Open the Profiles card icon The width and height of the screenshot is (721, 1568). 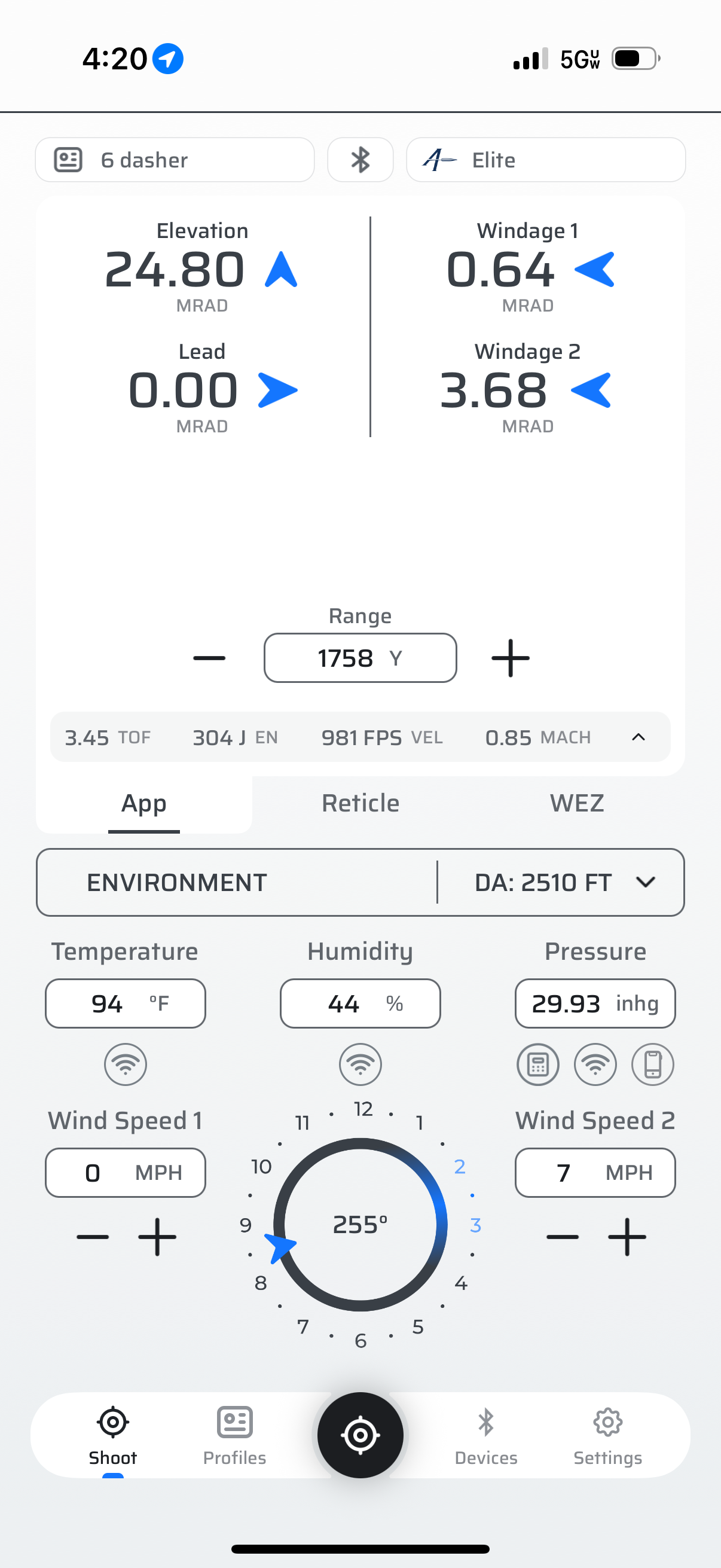234,1435
